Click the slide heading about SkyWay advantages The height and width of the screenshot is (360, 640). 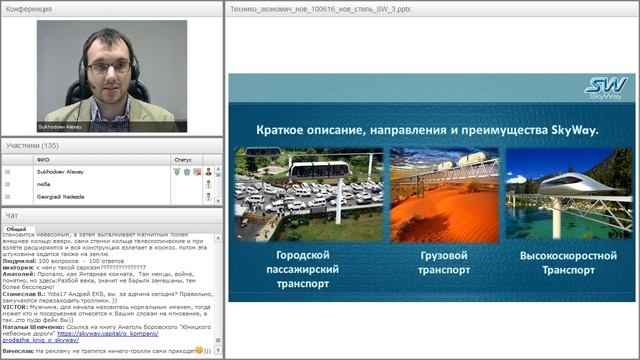[x=427, y=130]
